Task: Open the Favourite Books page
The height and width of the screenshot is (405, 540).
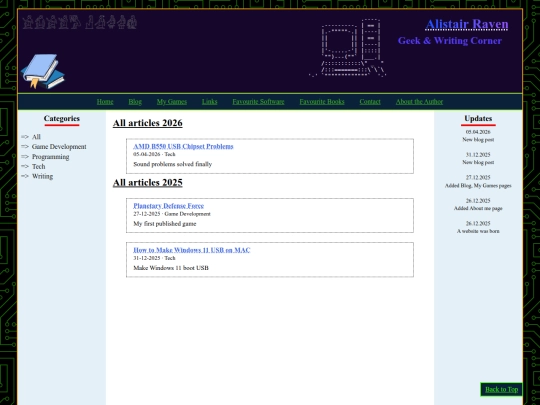Action: click(322, 102)
